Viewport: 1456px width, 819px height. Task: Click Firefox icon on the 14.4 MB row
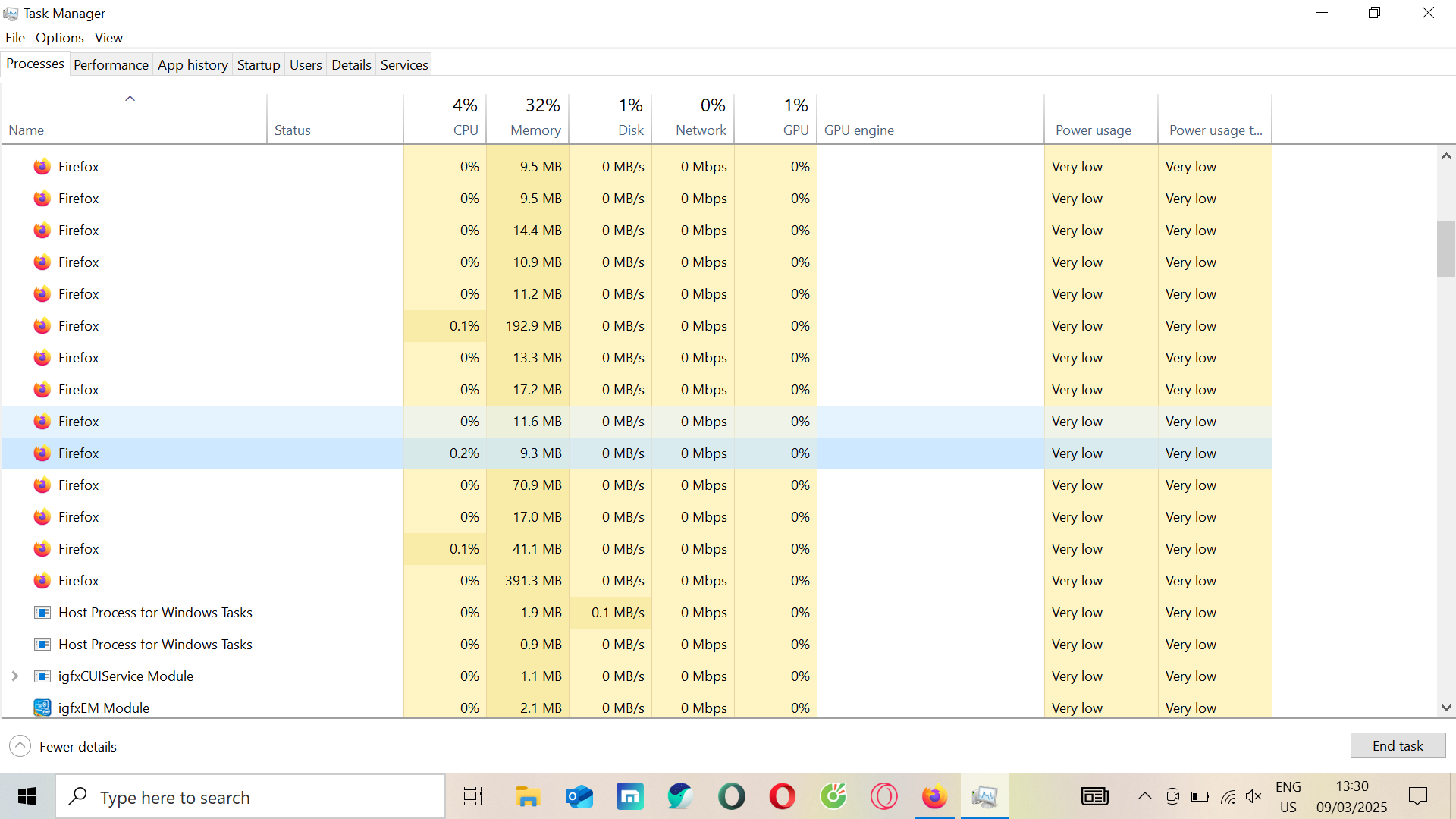point(42,230)
